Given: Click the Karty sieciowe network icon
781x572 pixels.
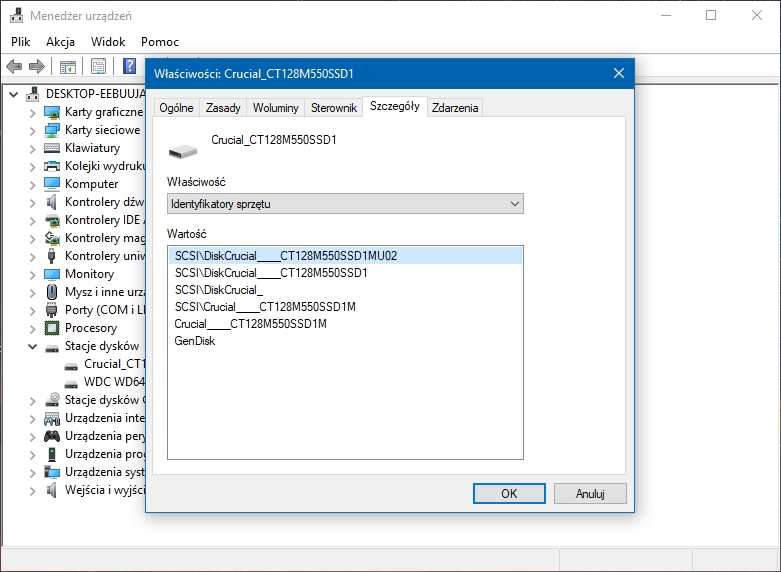Looking at the screenshot, I should [x=52, y=130].
